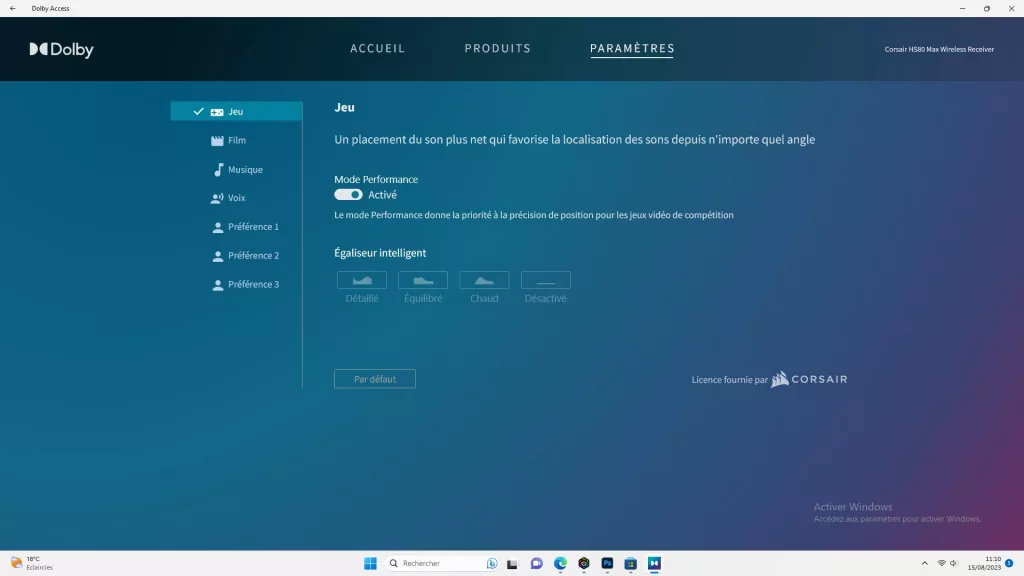Launch Teams Chat from the taskbar
Image resolution: width=1024 pixels, height=576 pixels.
click(x=536, y=563)
